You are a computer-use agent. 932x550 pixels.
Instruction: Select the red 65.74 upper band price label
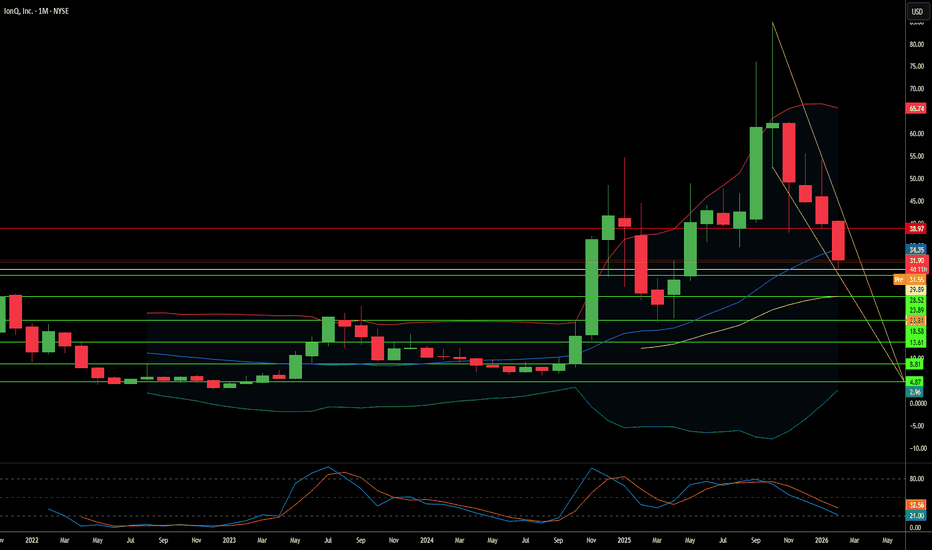coord(916,108)
